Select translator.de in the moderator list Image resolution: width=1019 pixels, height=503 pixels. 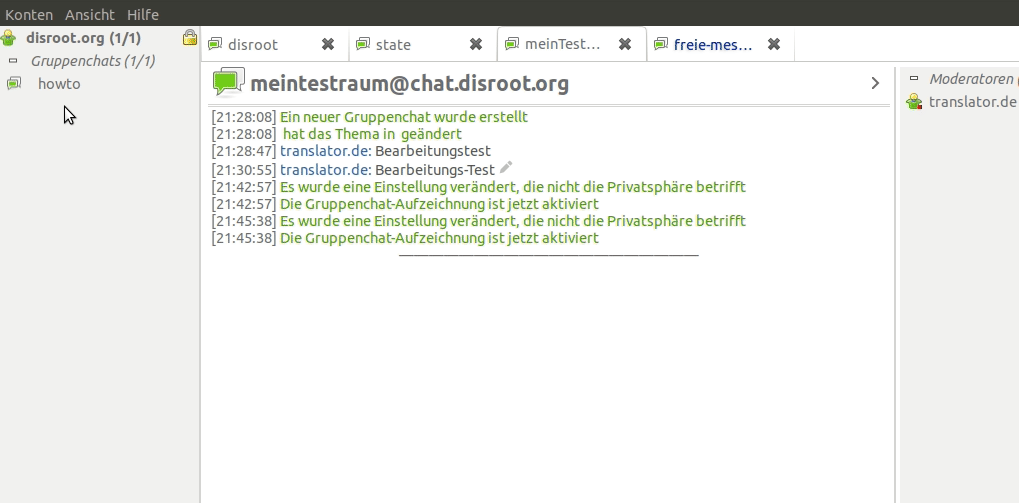(x=972, y=101)
